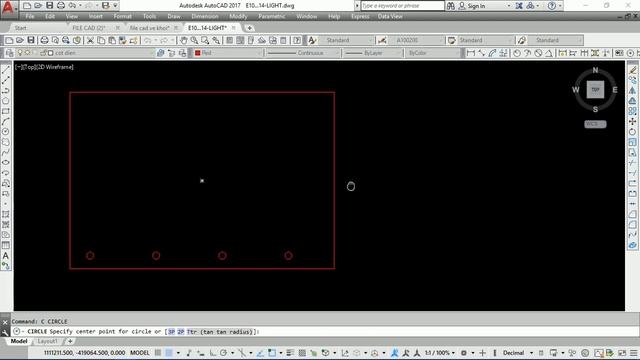The image size is (640, 360).
Task: Click the Ttr (tan tan radius) option
Action: [220, 332]
